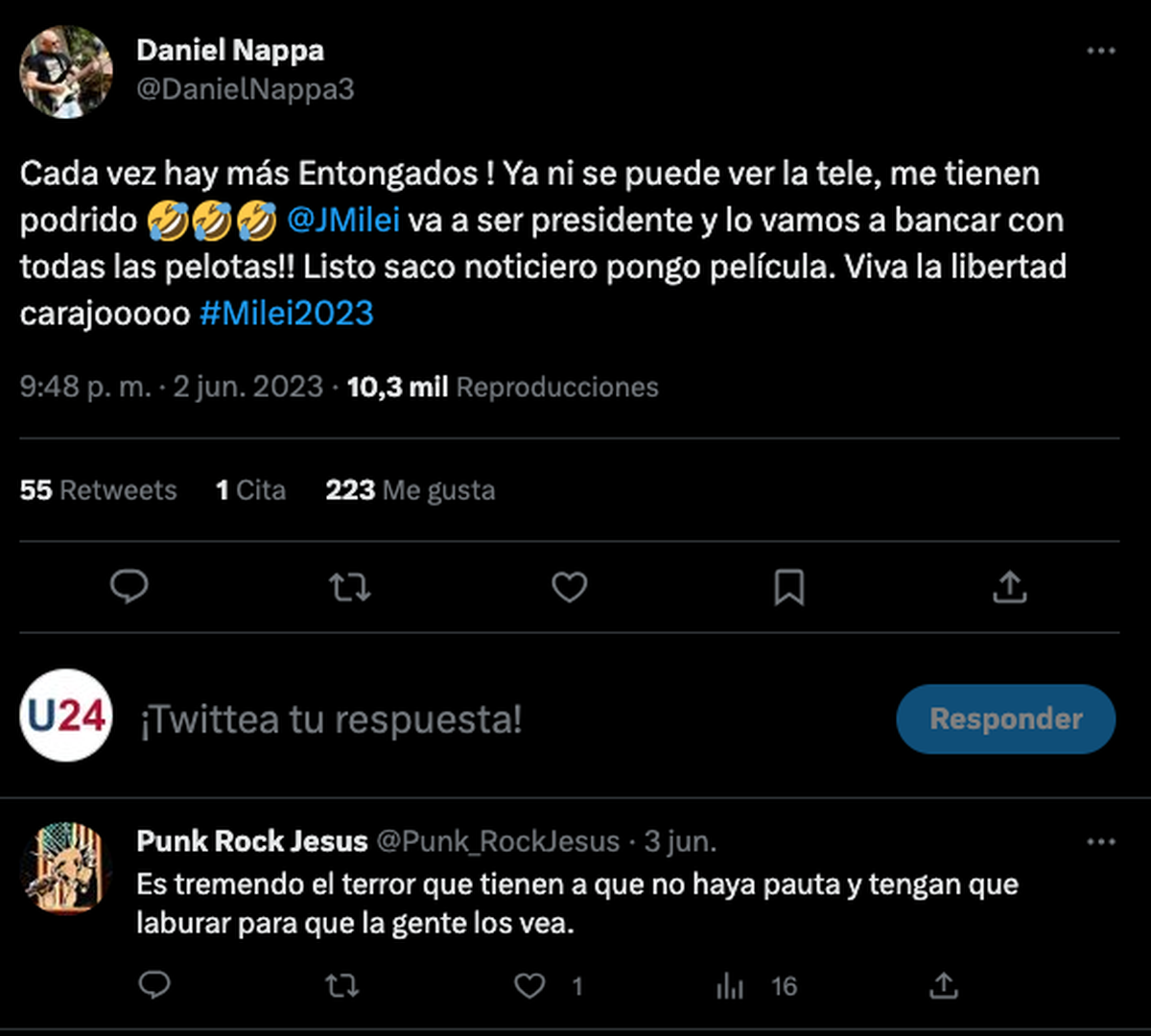Open Daniel Nappa's profile picture
This screenshot has width=1151, height=1036.
[66, 72]
